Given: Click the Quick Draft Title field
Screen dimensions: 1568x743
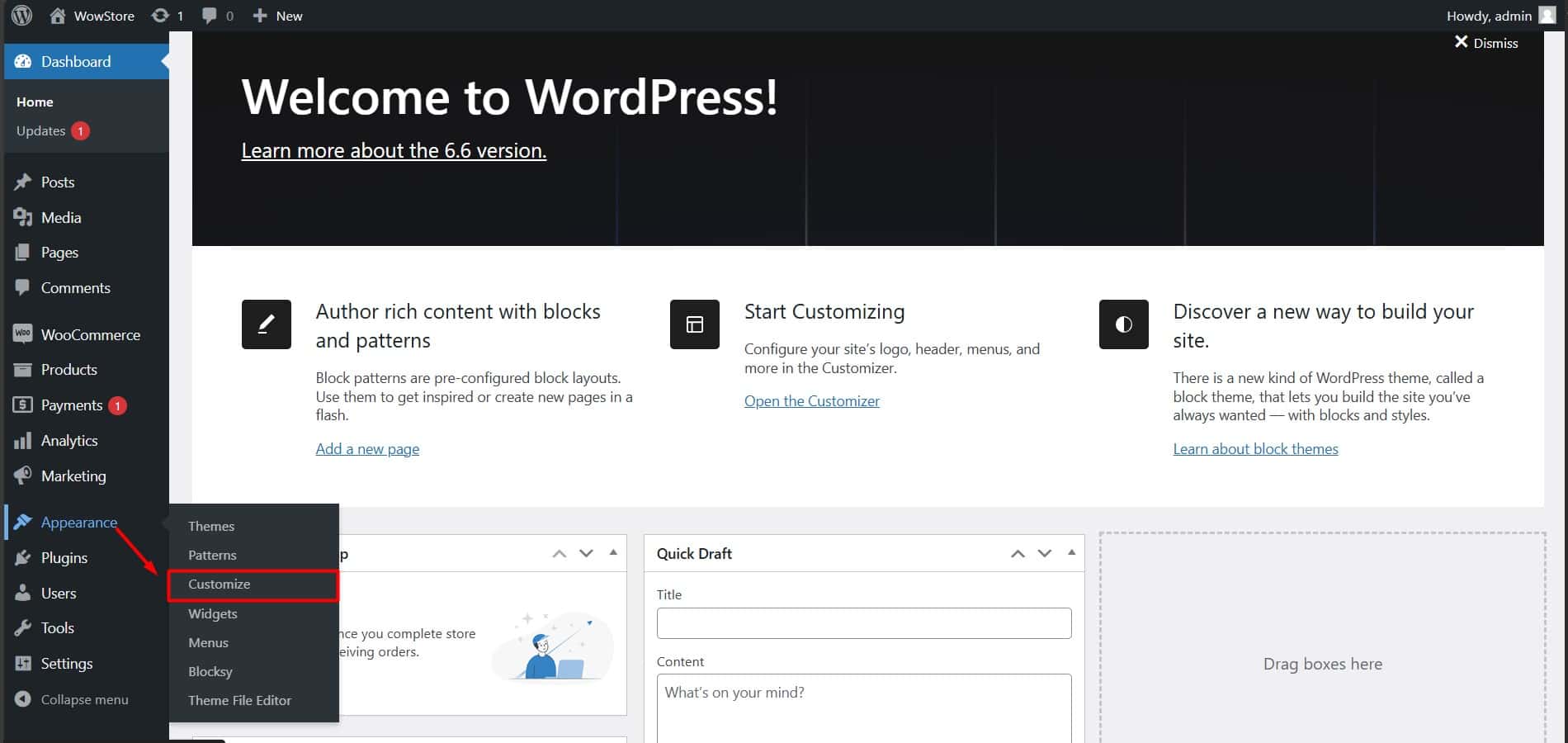Looking at the screenshot, I should pos(864,623).
